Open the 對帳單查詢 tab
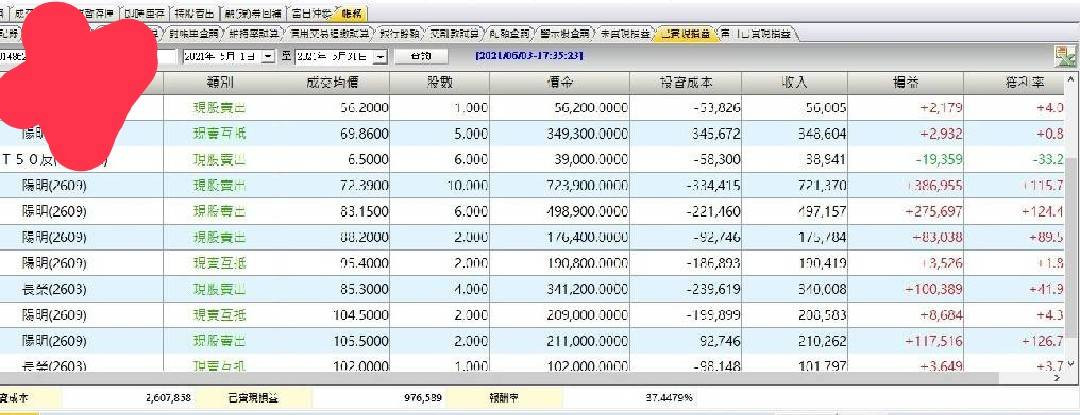The image size is (1080, 415). click(195, 33)
